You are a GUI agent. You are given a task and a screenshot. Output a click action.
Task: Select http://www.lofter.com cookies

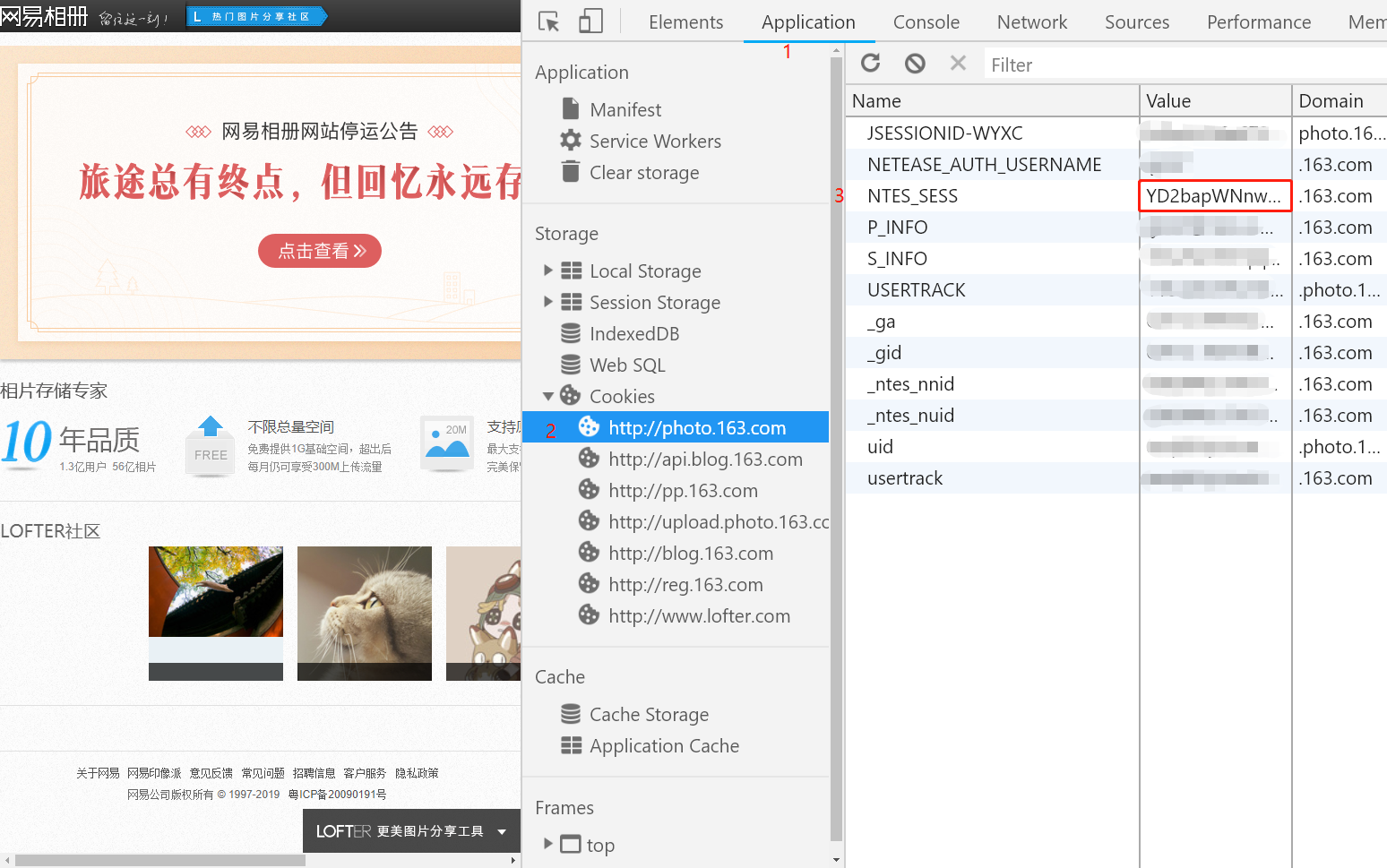click(699, 615)
